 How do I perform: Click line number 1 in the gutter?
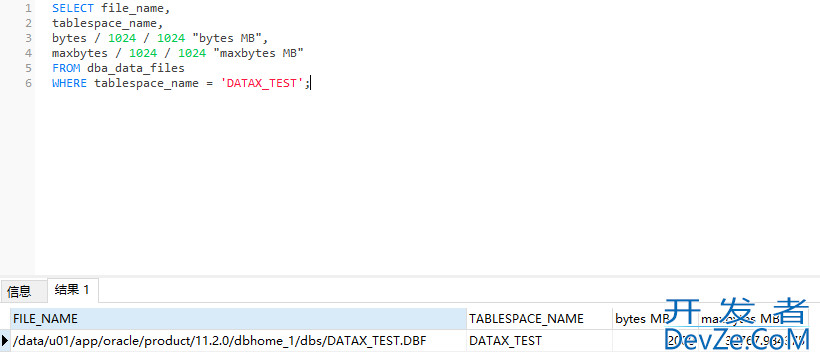tap(28, 8)
